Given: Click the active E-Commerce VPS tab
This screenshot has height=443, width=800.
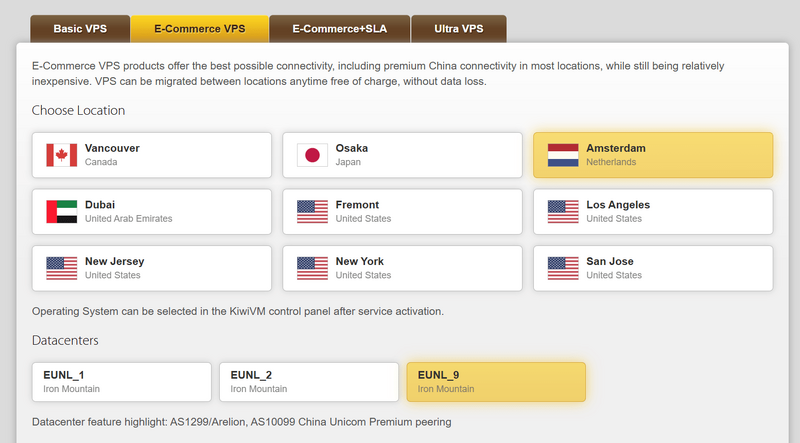Looking at the screenshot, I should pos(199,29).
